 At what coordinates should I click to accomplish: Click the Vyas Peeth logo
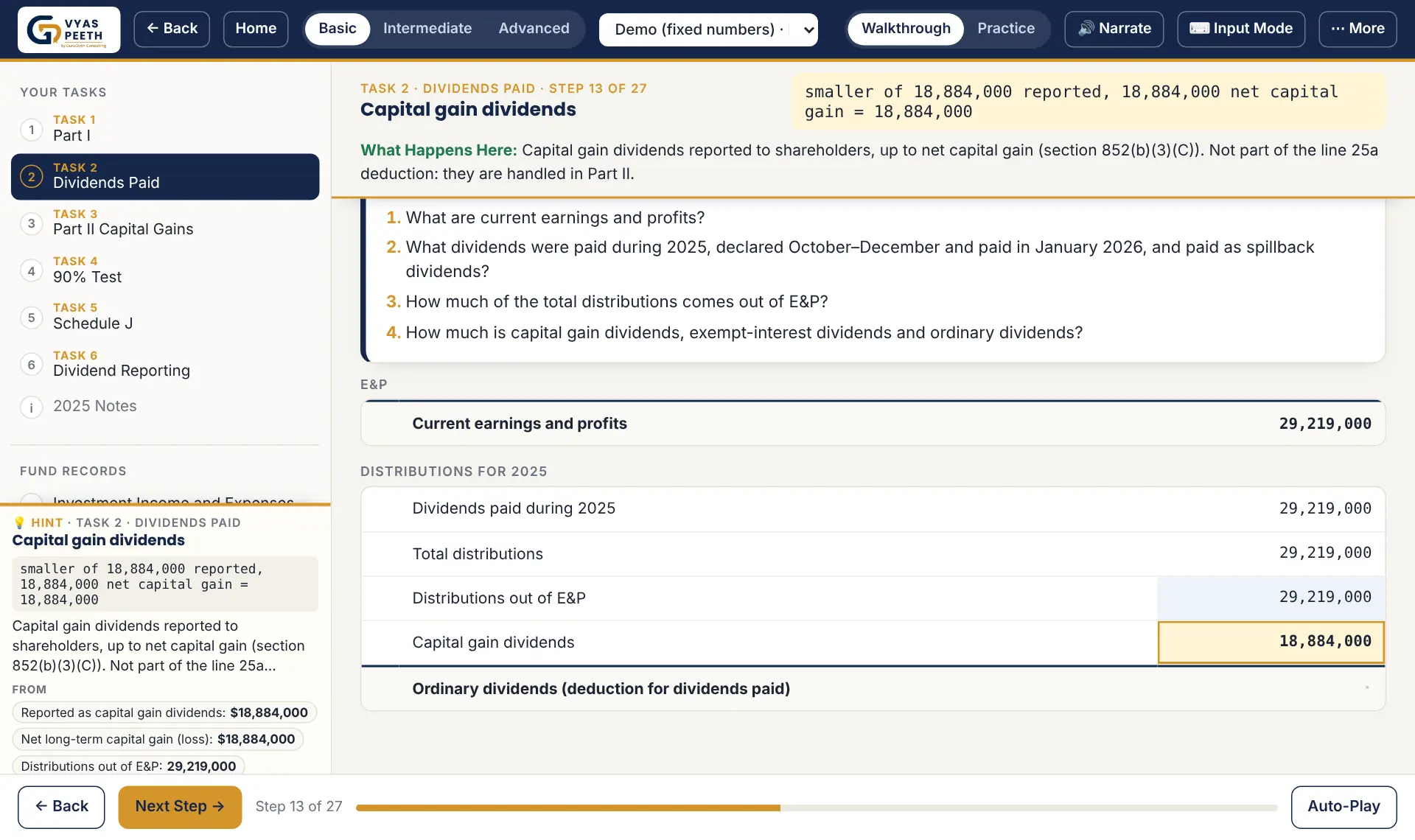[69, 29]
